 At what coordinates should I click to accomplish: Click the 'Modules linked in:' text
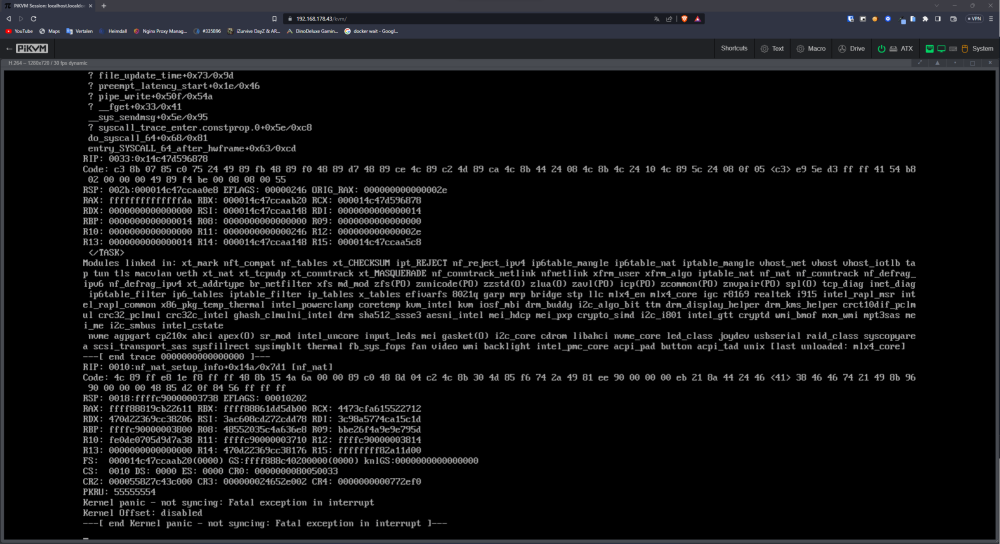128,263
